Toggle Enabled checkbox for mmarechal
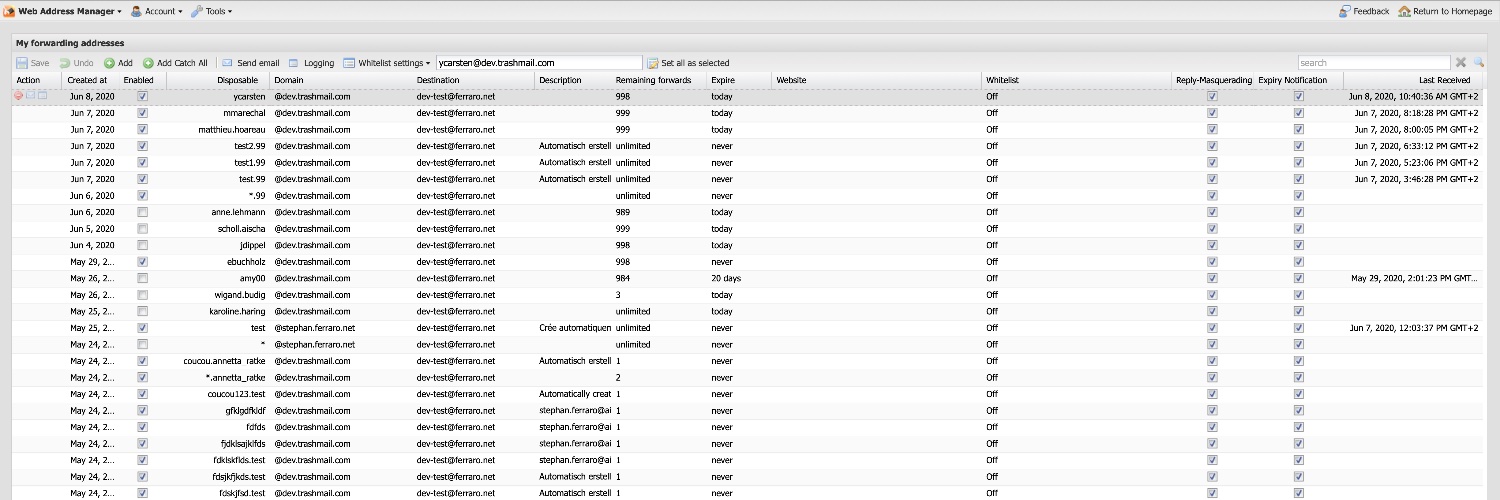 click(142, 113)
